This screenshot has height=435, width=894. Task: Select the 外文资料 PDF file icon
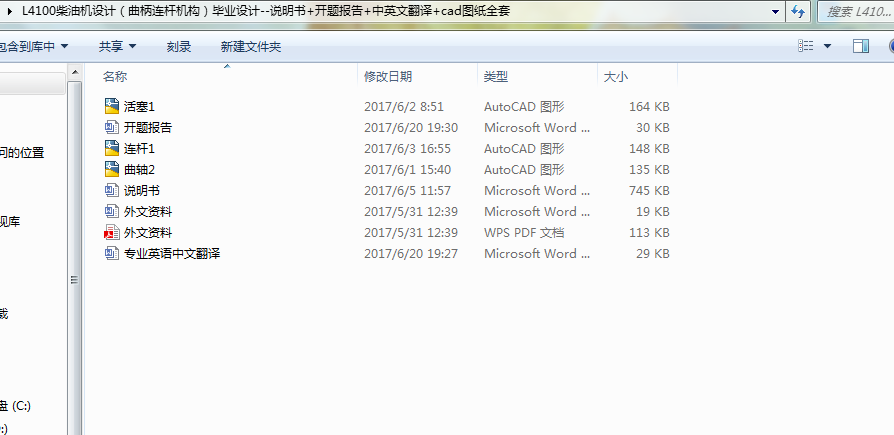[112, 233]
